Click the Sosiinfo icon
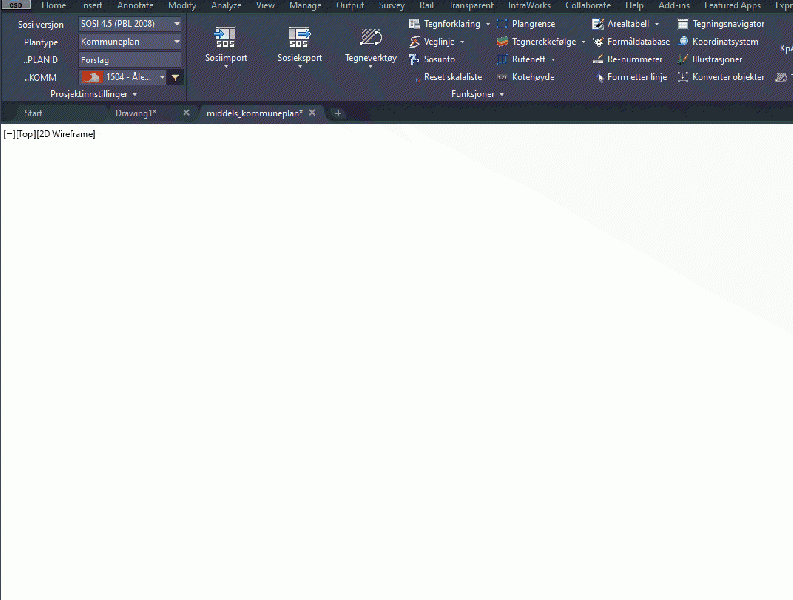Image resolution: width=793 pixels, height=600 pixels. [x=414, y=59]
